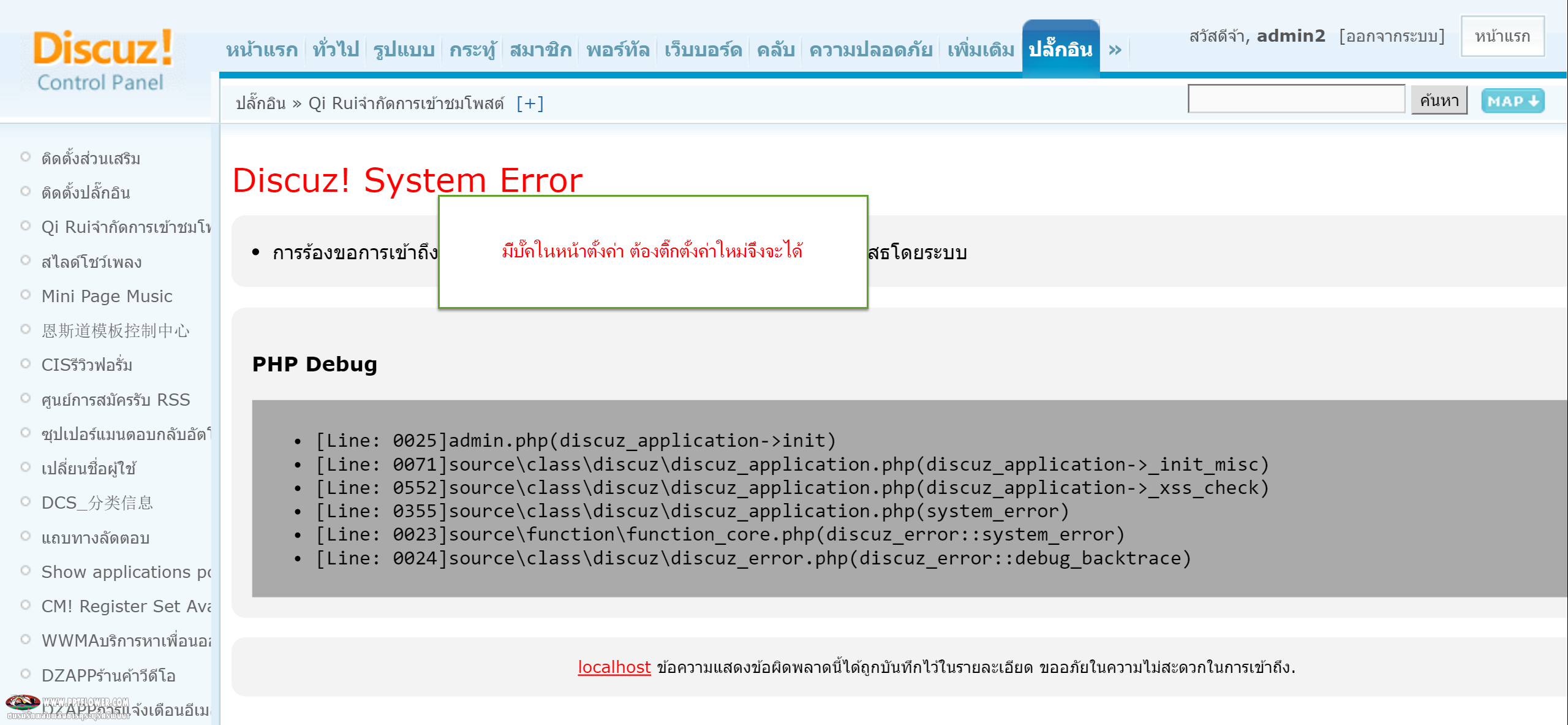This screenshot has width=1568, height=725.
Task: Click debug line 0071 _init_misc
Action: pyautogui.click(x=792, y=465)
